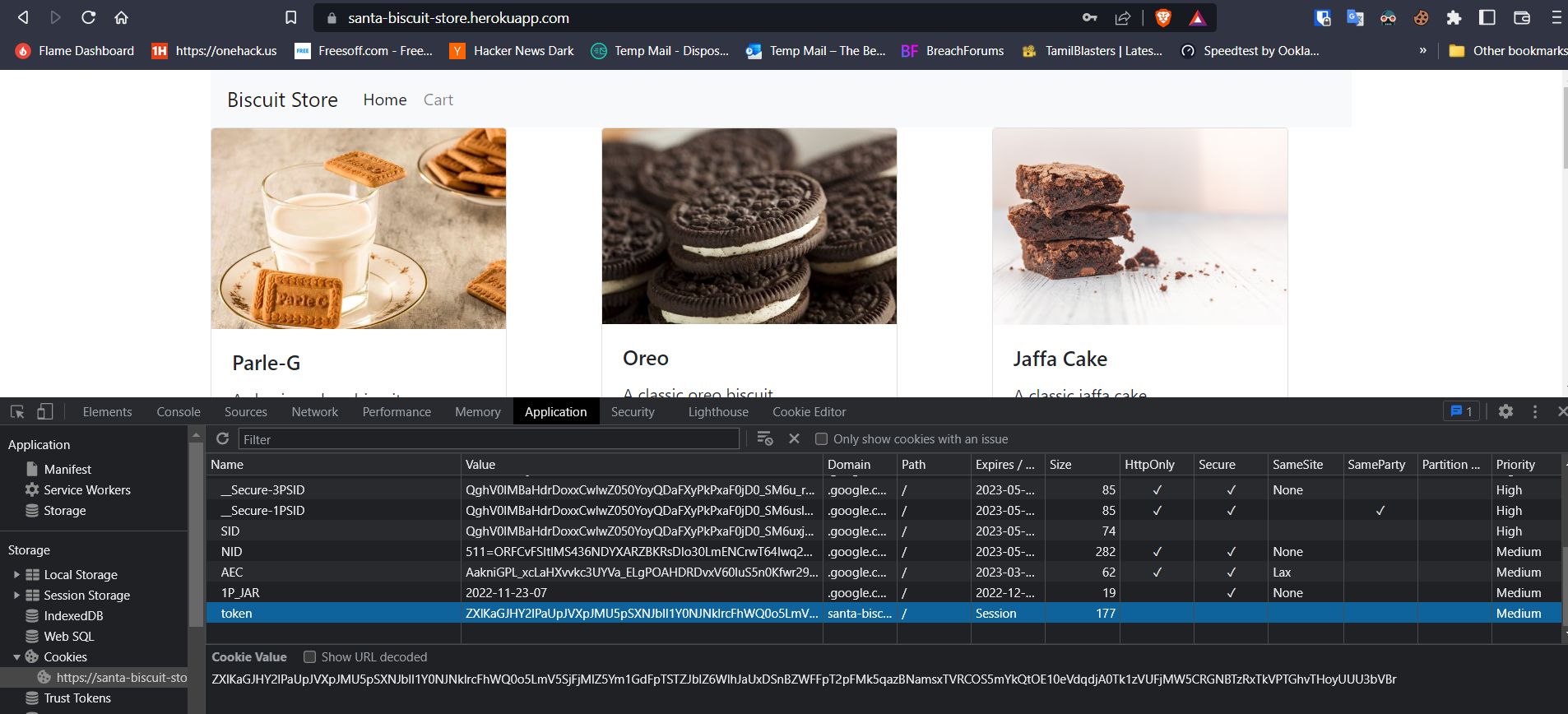The width and height of the screenshot is (1568, 714).
Task: Click the Oreo product image
Action: tap(749, 226)
